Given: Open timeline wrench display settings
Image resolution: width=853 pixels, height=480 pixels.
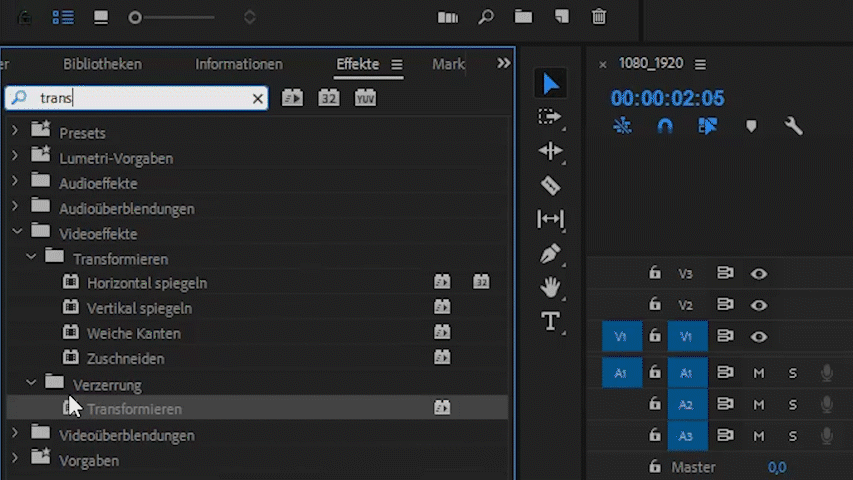Looking at the screenshot, I should [794, 126].
